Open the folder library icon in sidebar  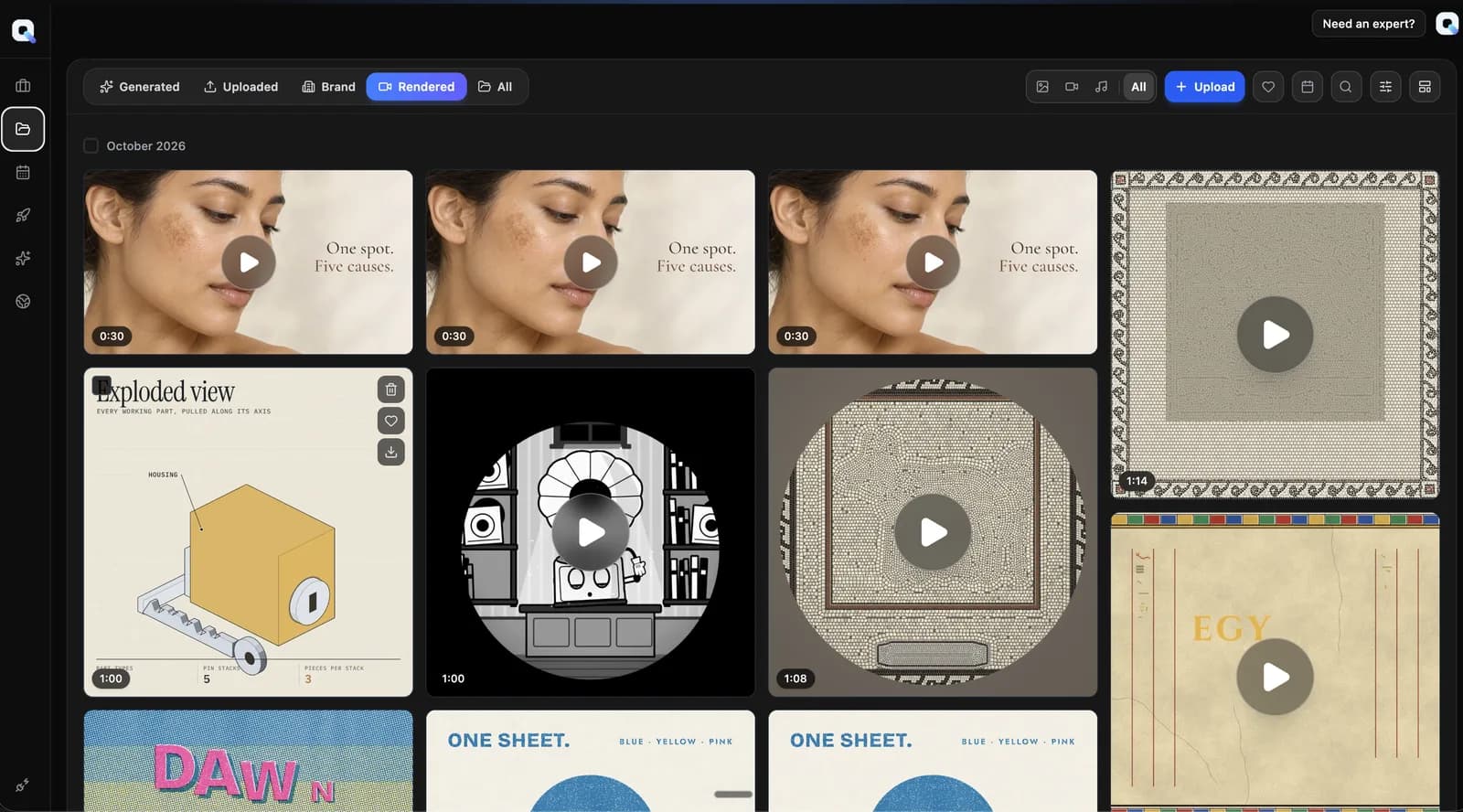point(23,129)
